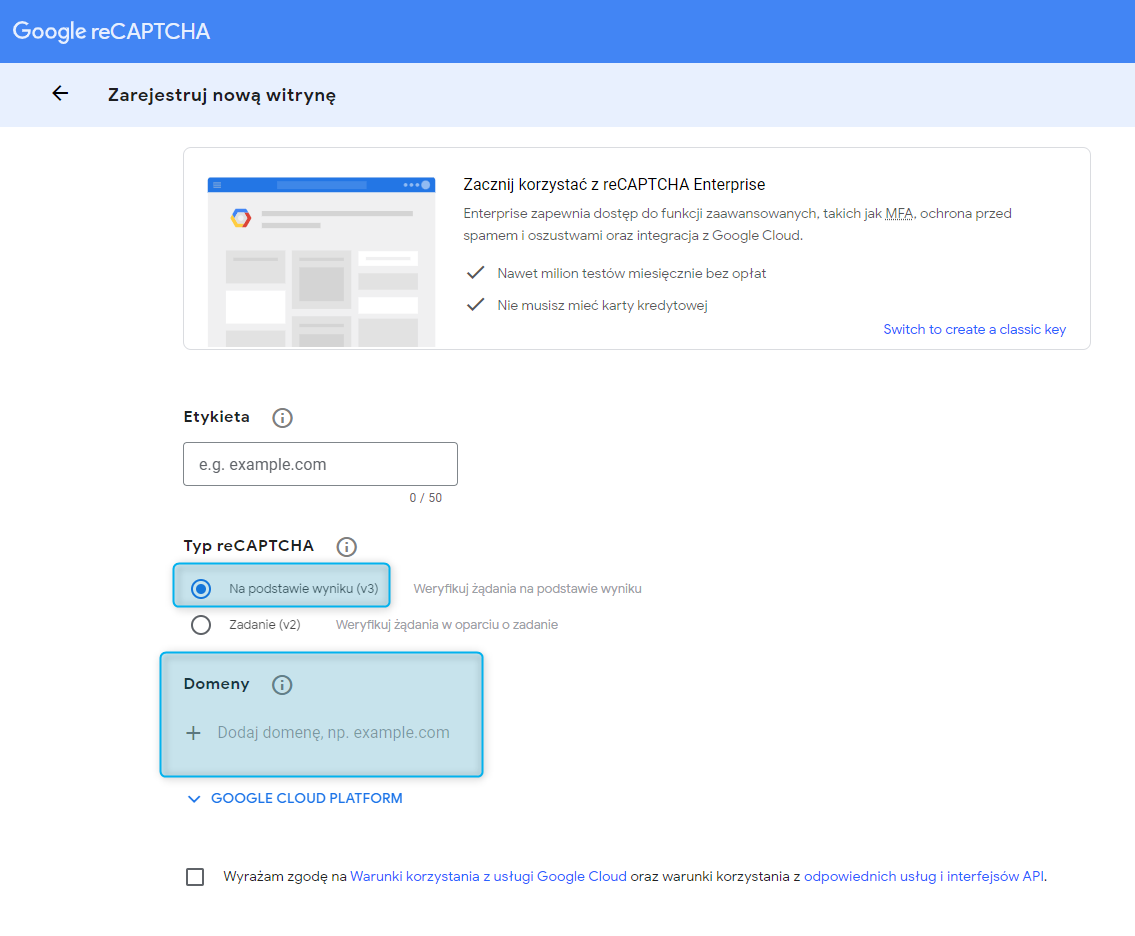Open info icon next to Etykieta
The image size is (1135, 936).
pyautogui.click(x=282, y=418)
